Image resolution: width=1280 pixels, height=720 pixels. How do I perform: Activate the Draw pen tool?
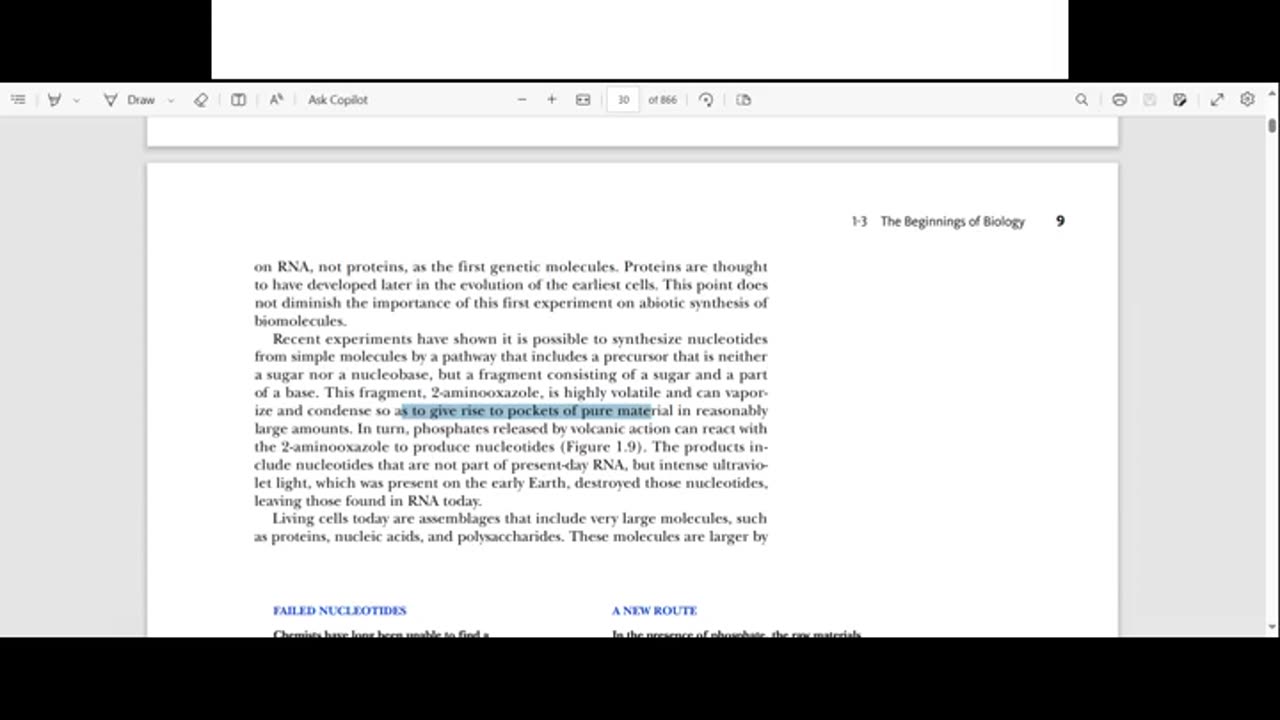click(x=111, y=100)
